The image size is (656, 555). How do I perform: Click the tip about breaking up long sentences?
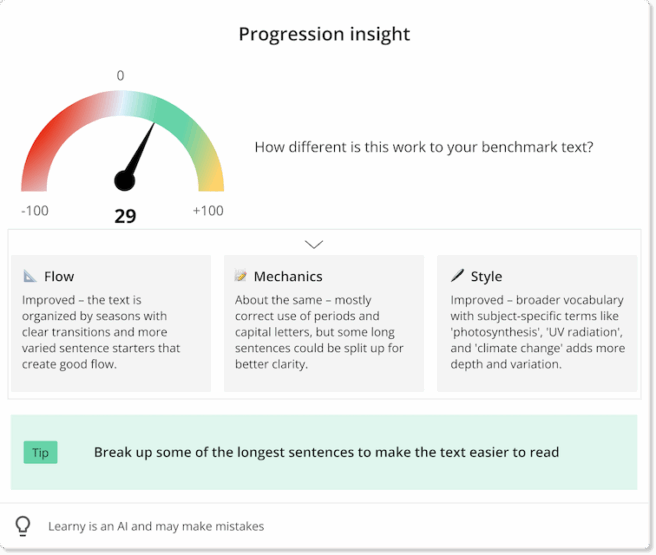(x=326, y=452)
